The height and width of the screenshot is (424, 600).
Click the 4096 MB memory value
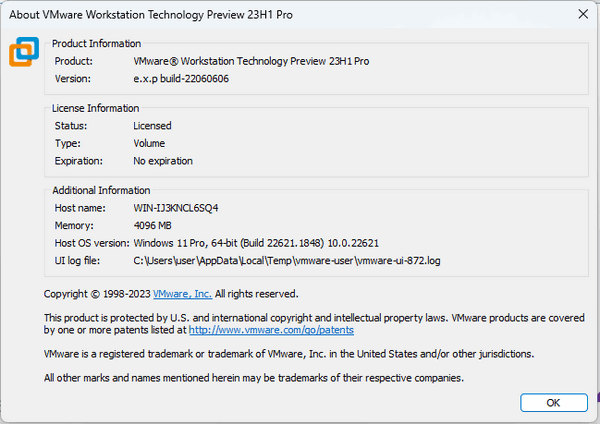point(155,225)
